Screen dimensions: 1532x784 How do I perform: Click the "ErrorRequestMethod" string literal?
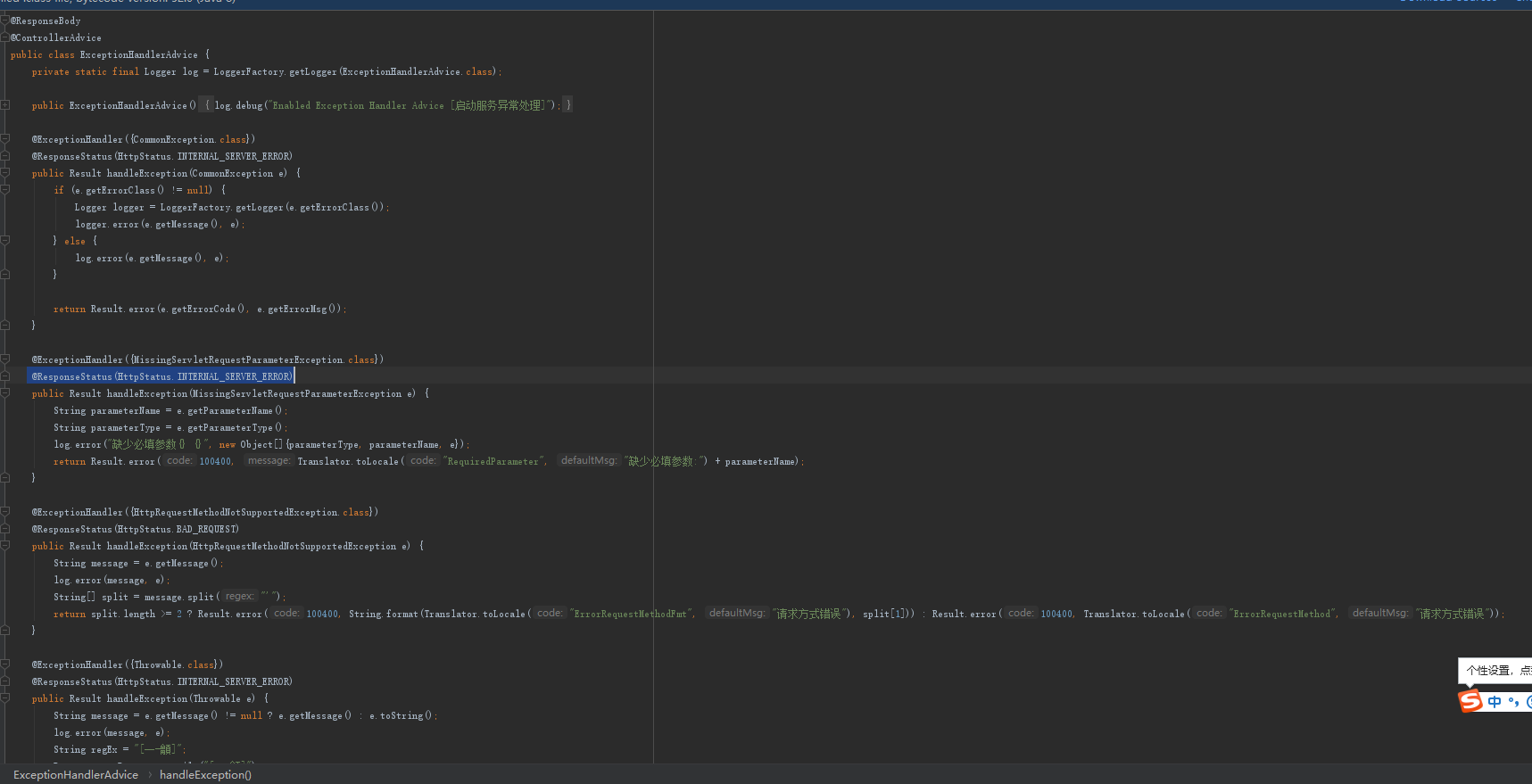coord(1282,614)
